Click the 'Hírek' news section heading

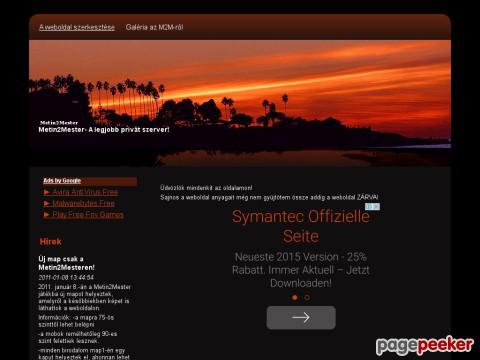(x=50, y=242)
